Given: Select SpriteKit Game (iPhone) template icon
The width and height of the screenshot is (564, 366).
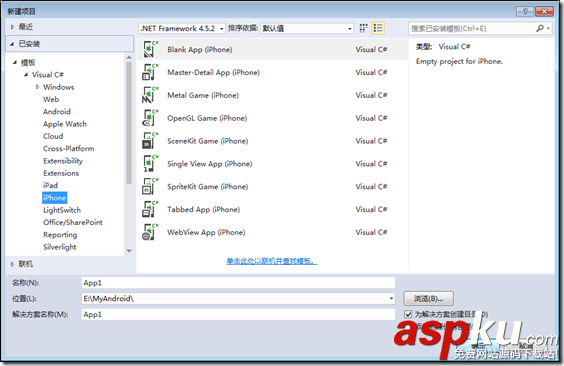Looking at the screenshot, I should [150, 187].
